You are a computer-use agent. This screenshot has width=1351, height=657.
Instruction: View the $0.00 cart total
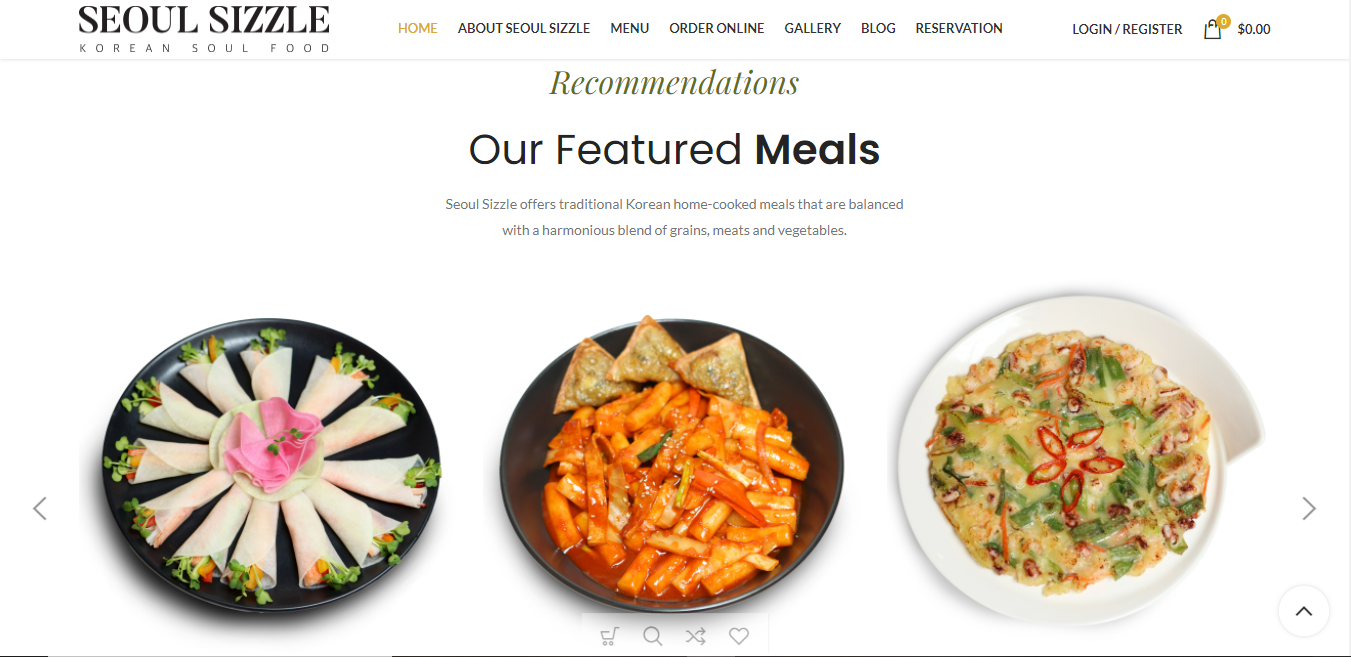(1254, 29)
